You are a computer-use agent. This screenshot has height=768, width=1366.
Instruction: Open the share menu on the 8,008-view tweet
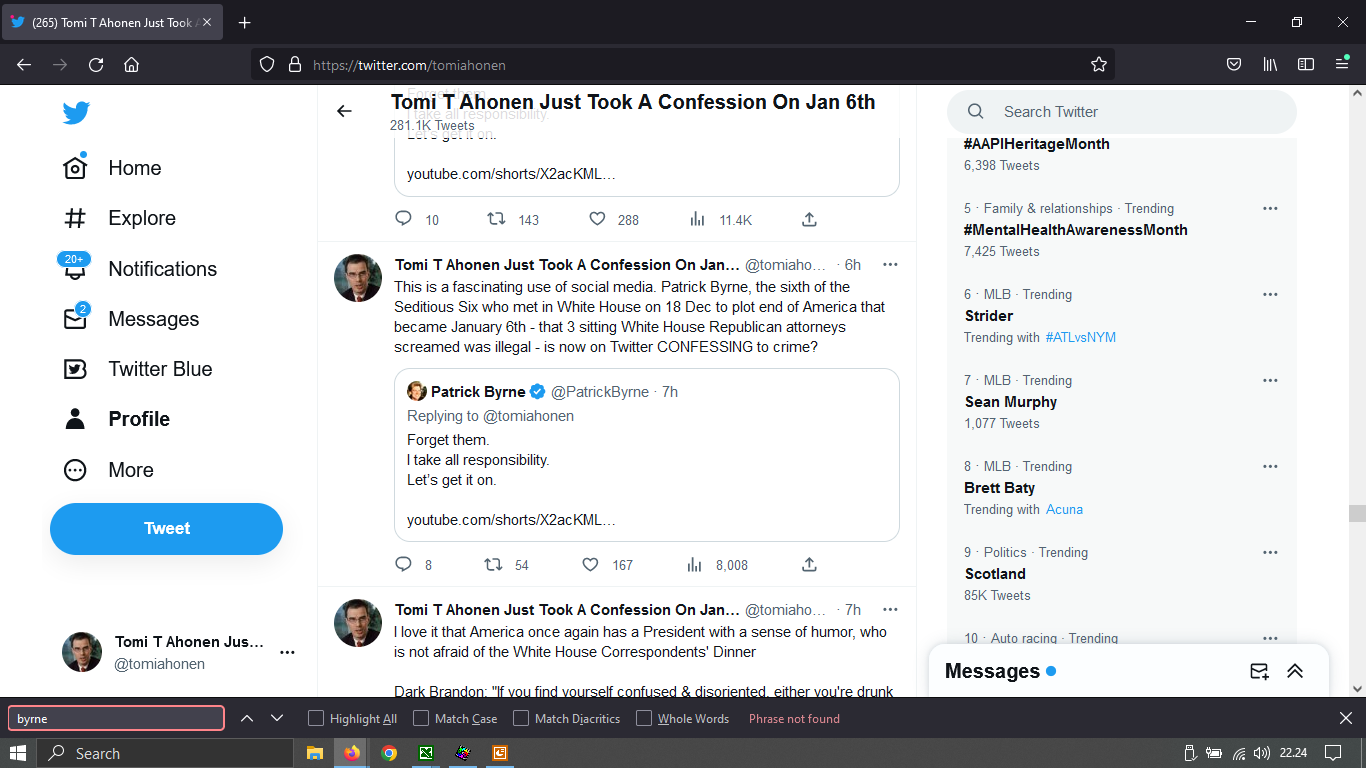click(809, 565)
